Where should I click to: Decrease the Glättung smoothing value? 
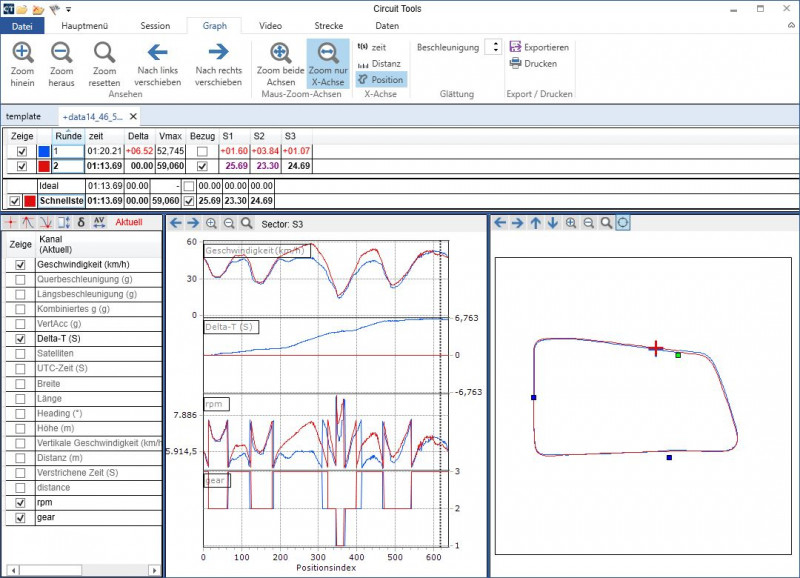coord(495,52)
